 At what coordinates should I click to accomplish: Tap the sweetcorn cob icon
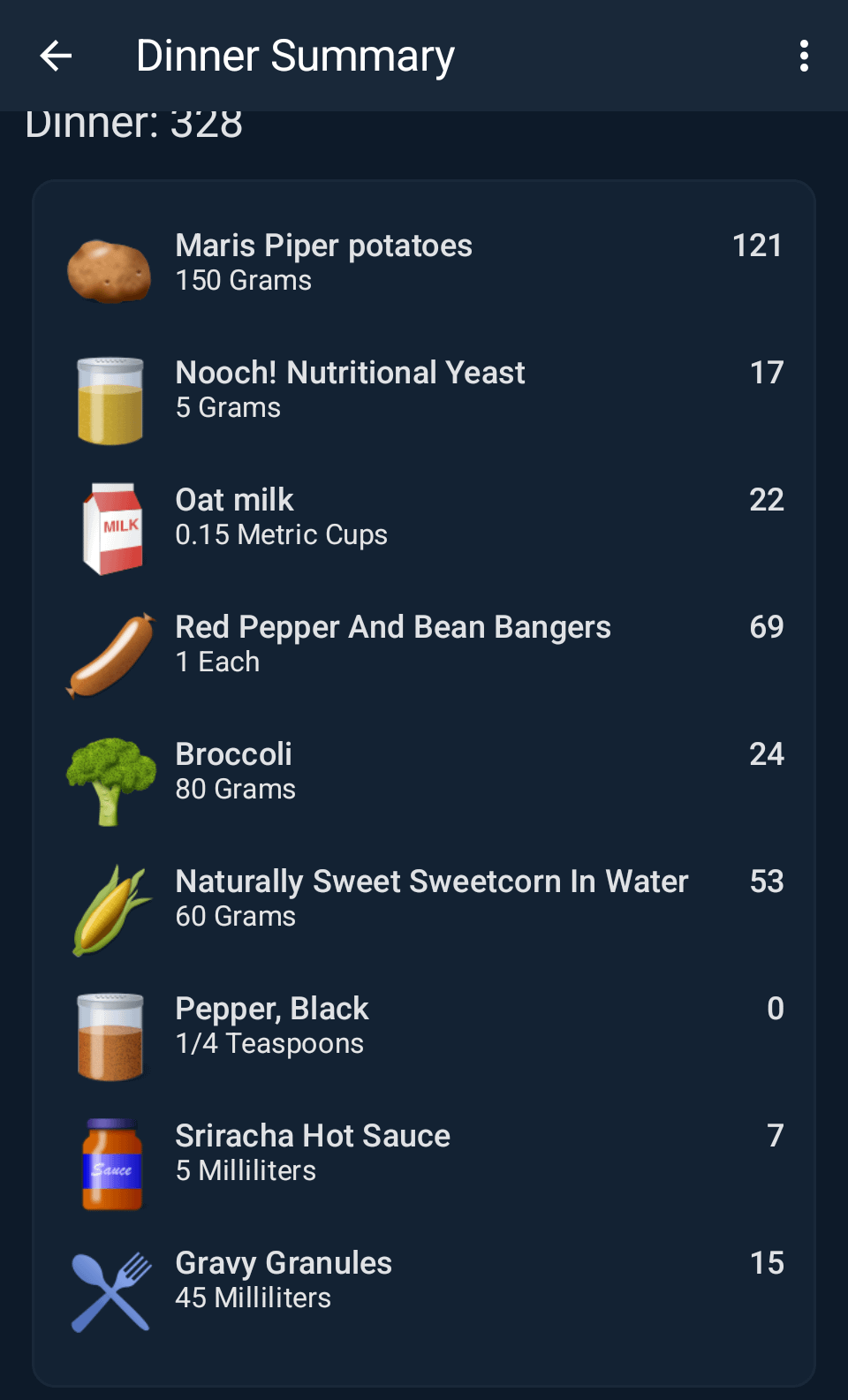pyautogui.click(x=110, y=910)
